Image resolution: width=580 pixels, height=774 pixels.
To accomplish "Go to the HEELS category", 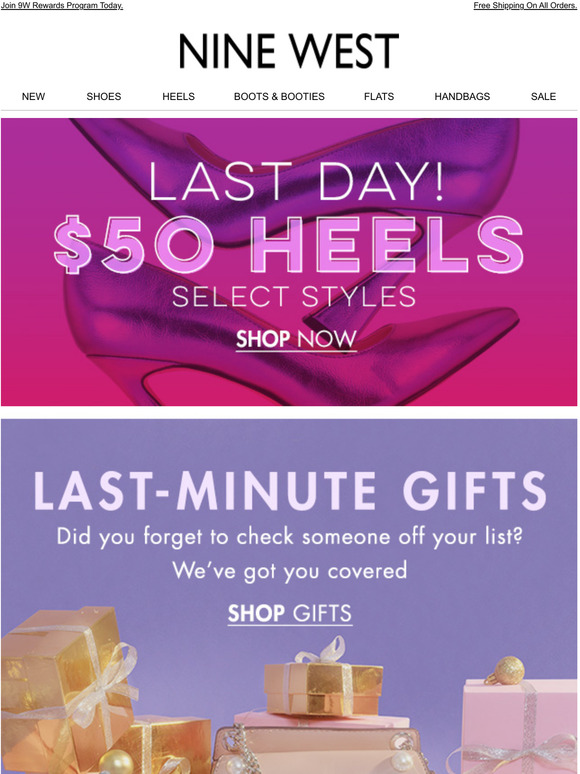I will click(178, 97).
